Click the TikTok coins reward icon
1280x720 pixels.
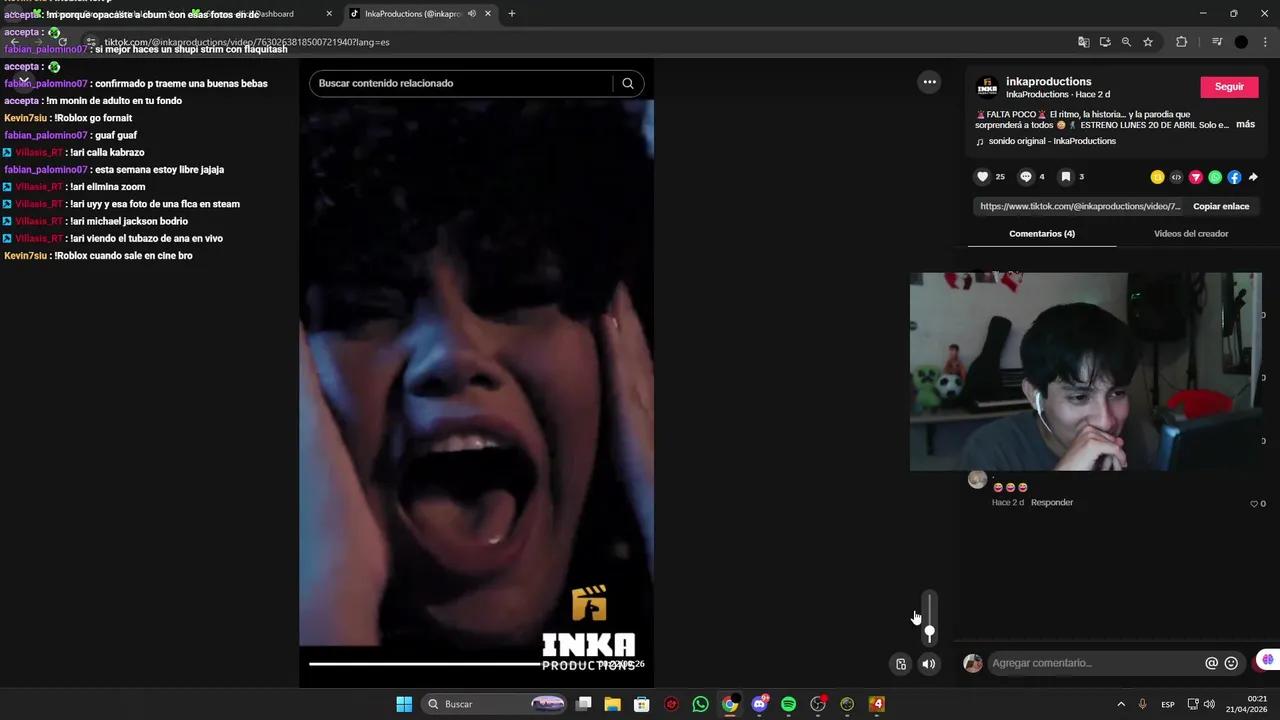pos(1157,177)
